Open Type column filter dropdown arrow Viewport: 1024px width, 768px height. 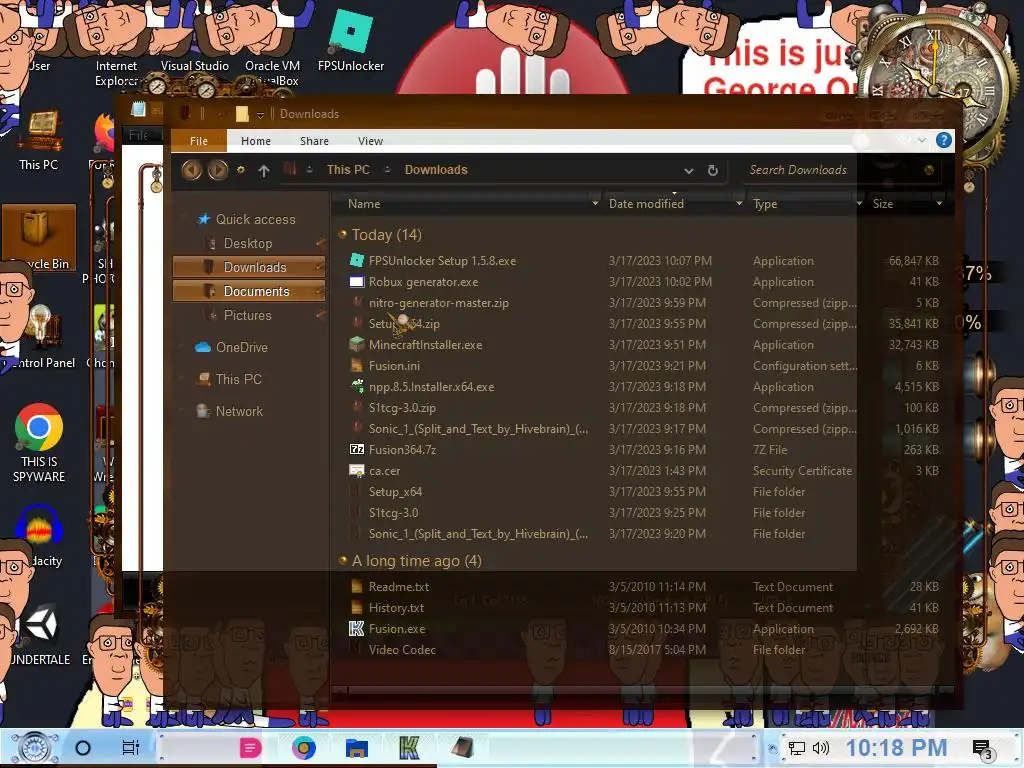click(x=859, y=204)
